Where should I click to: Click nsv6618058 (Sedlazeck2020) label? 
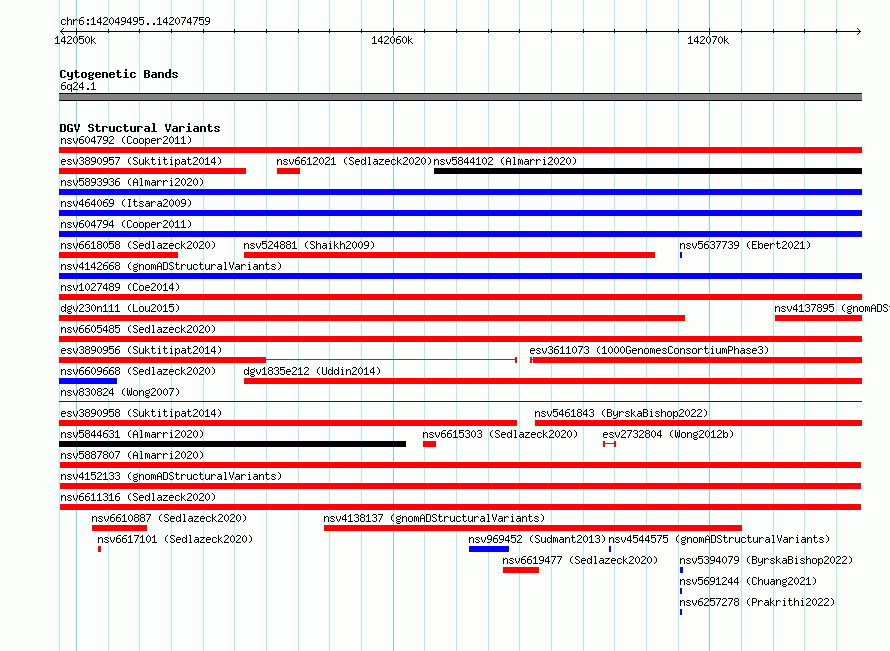point(138,245)
